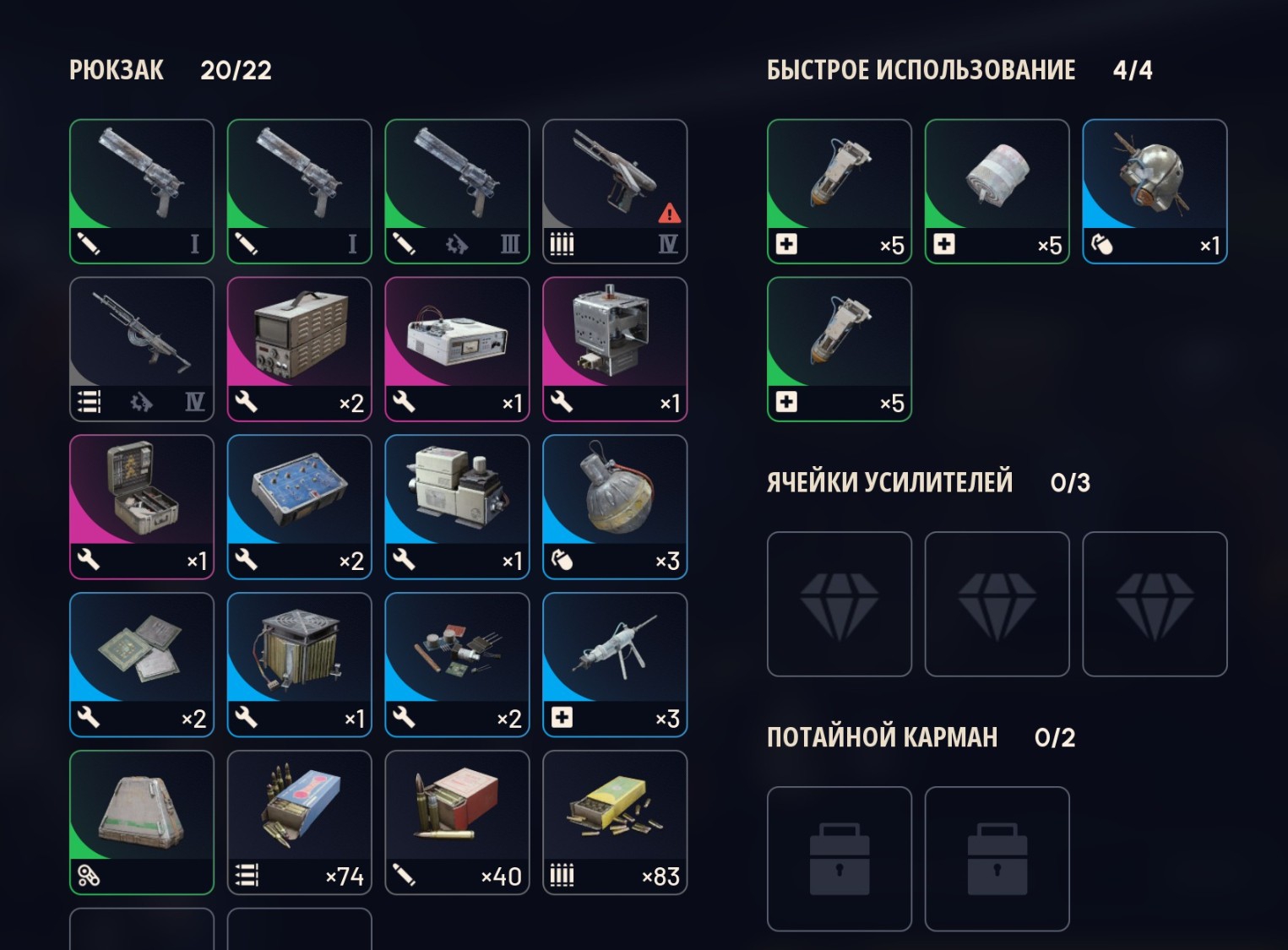The height and width of the screenshot is (950, 1288).
Task: Select the helmet-shaped gadget in quick use
Action: [x=1155, y=191]
